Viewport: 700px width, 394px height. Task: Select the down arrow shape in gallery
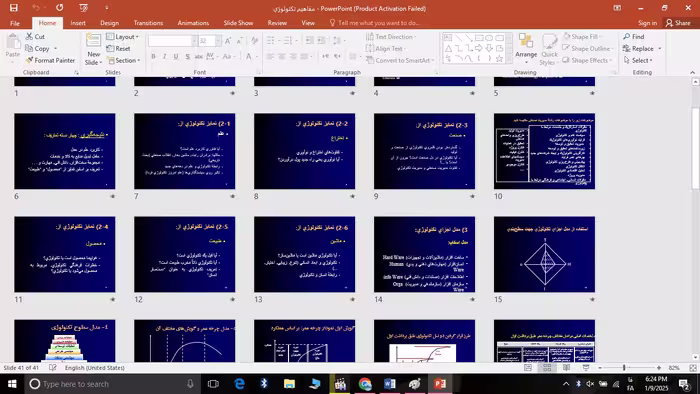(489, 48)
